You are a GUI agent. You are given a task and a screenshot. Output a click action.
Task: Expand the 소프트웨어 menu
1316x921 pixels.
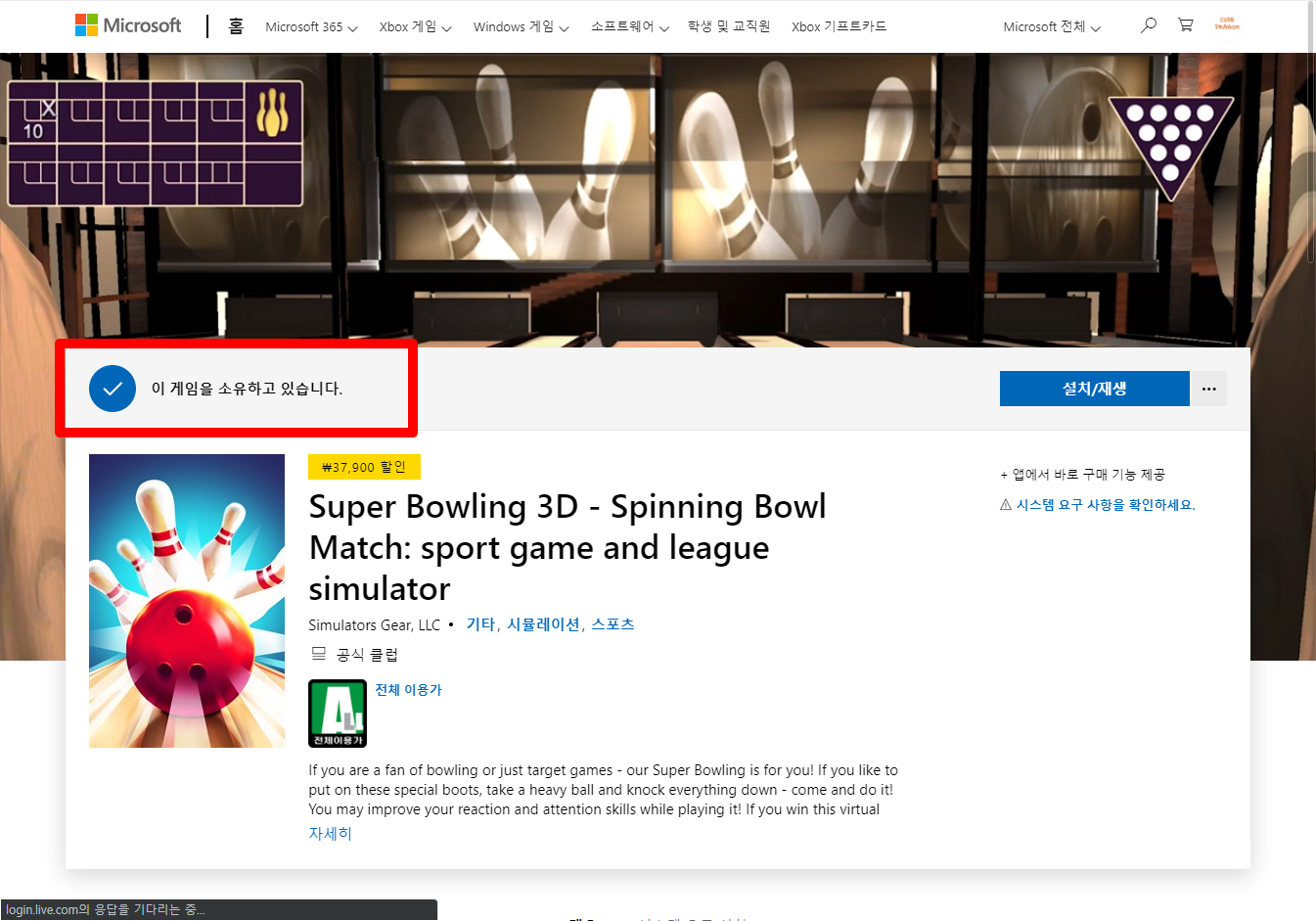pyautogui.click(x=629, y=27)
